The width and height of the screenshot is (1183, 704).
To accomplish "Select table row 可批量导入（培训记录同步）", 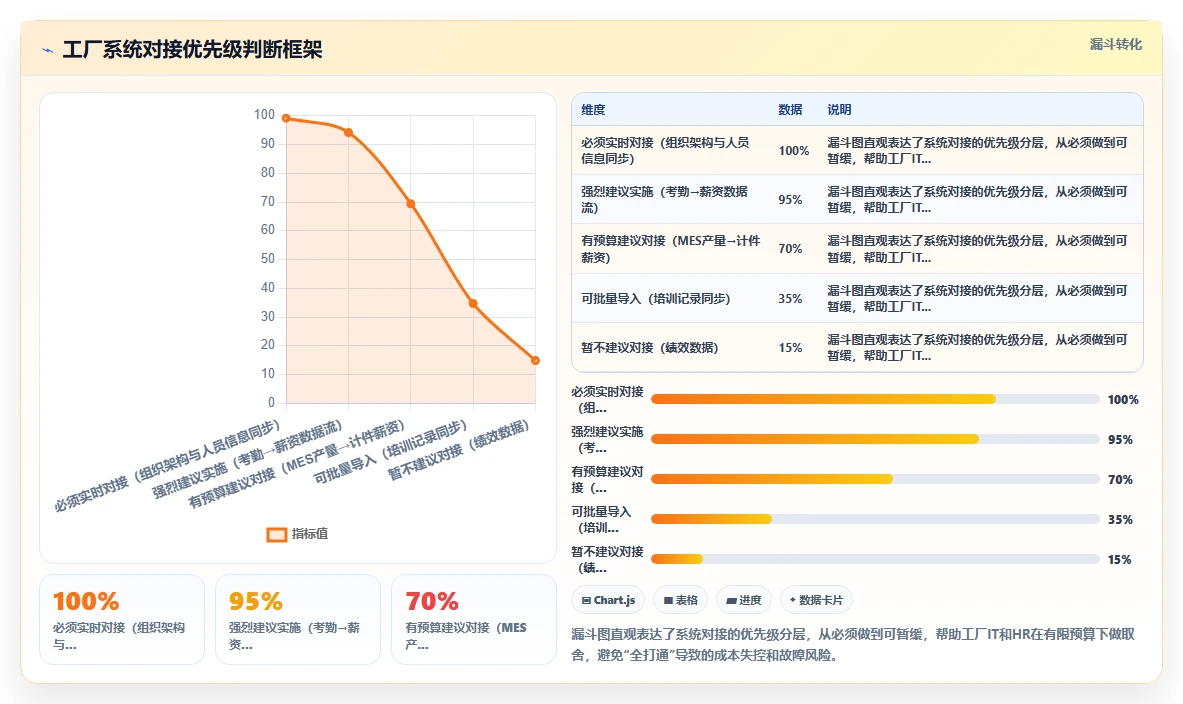I will pyautogui.click(x=857, y=298).
